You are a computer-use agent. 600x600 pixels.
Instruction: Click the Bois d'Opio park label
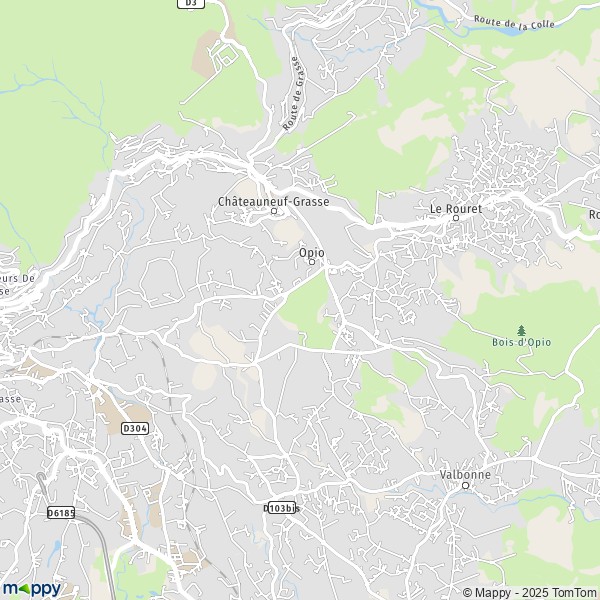click(x=521, y=342)
